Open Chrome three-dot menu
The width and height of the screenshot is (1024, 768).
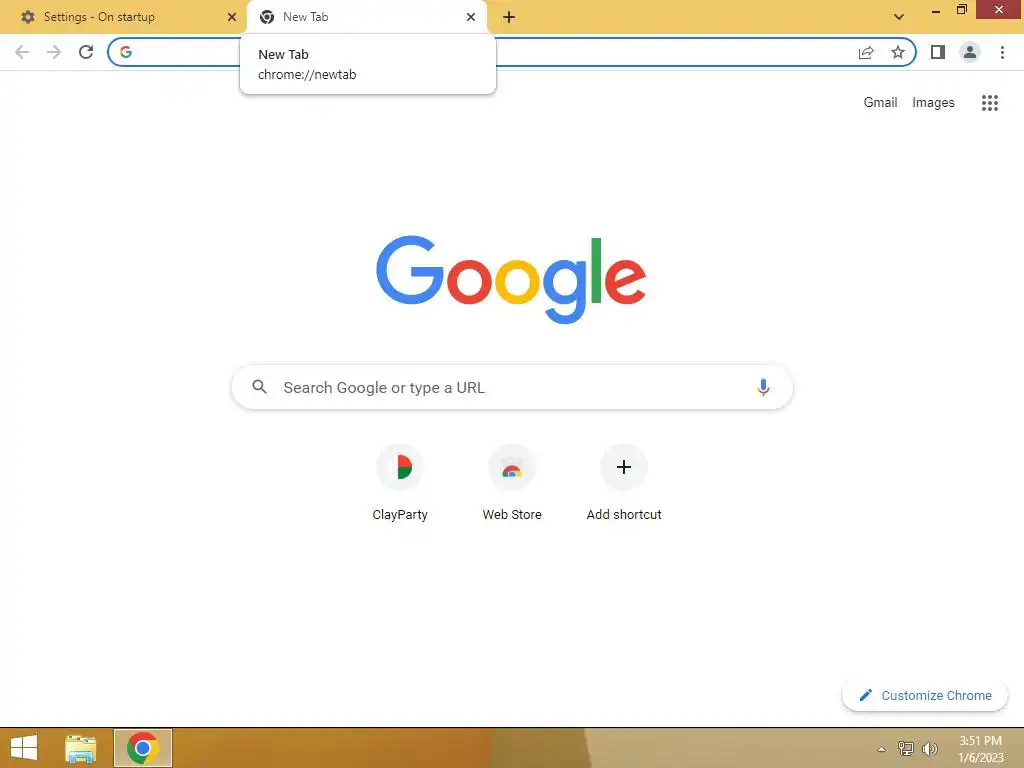[1002, 52]
